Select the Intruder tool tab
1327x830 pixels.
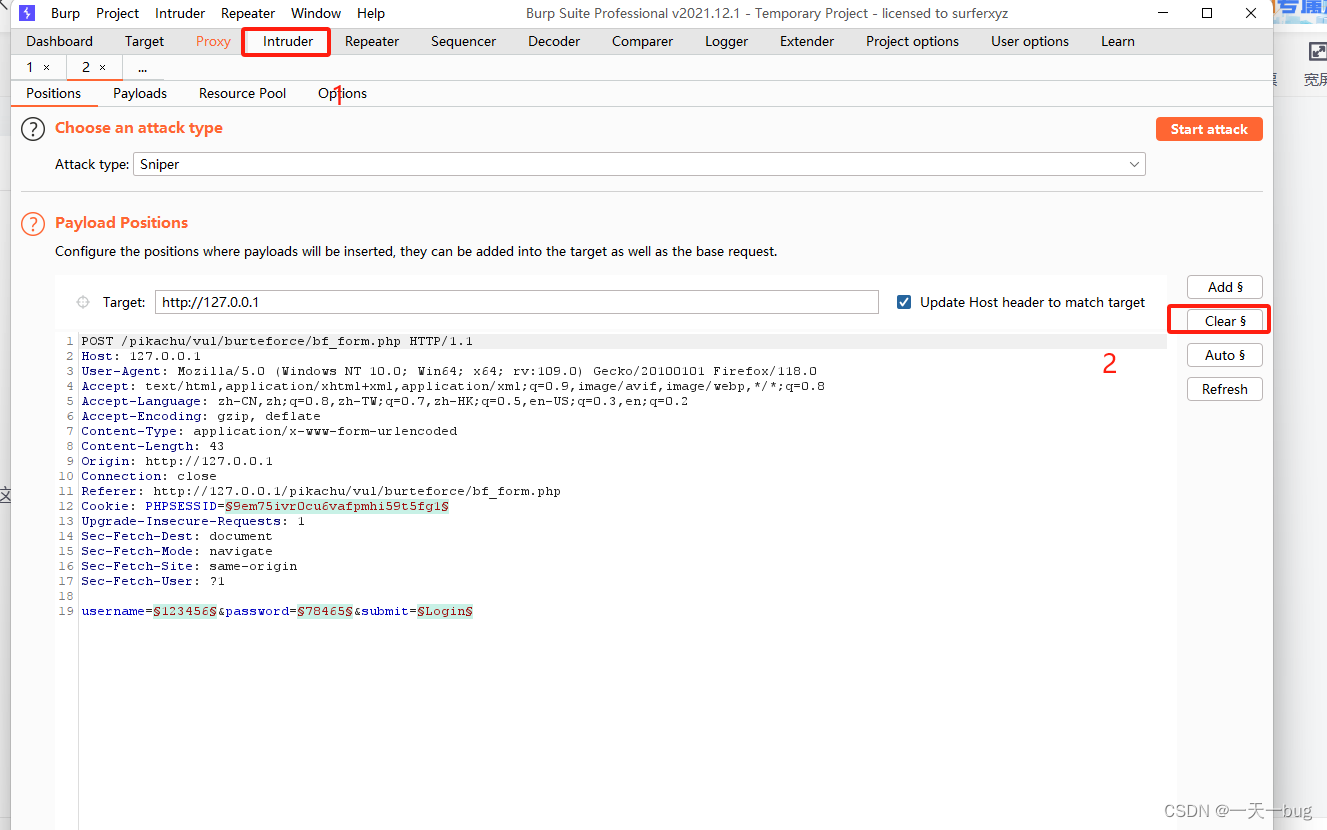[288, 41]
